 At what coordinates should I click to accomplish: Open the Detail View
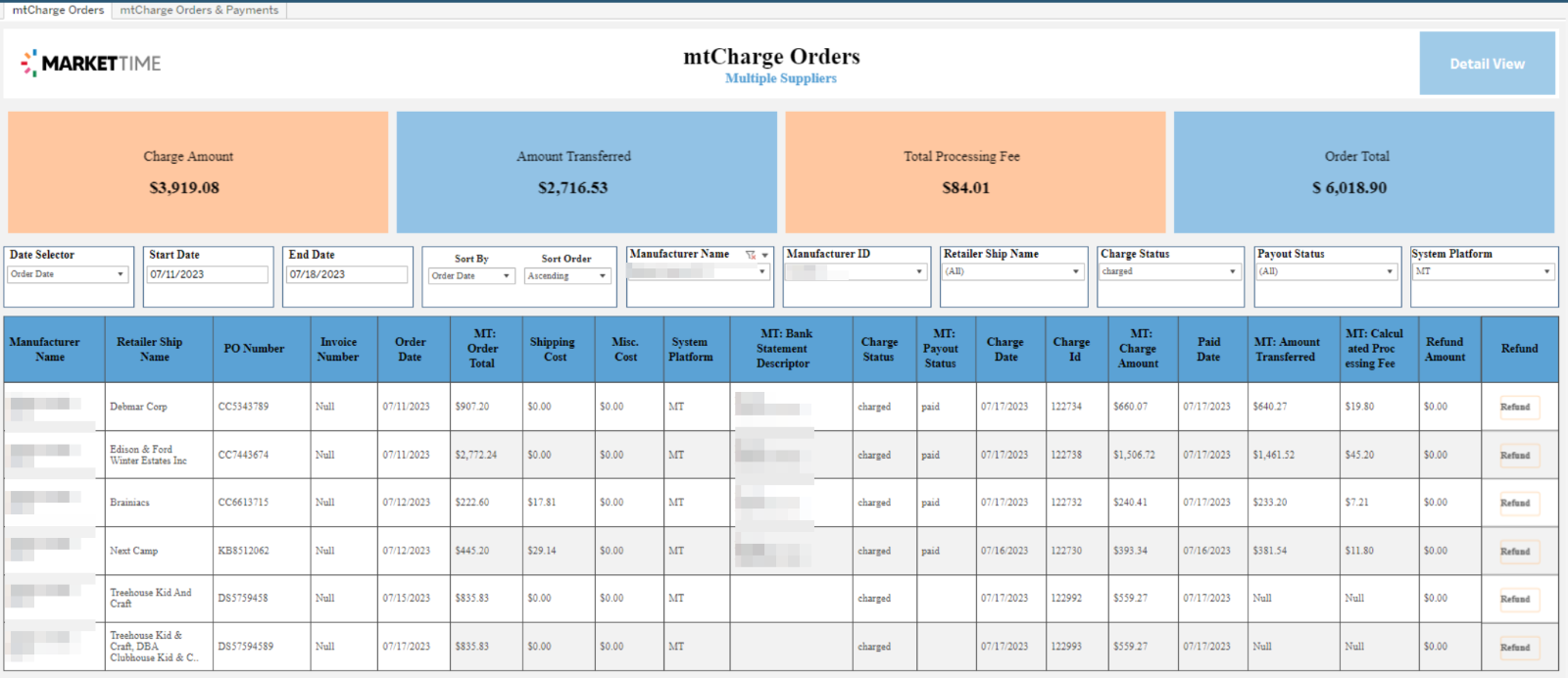tap(1487, 64)
